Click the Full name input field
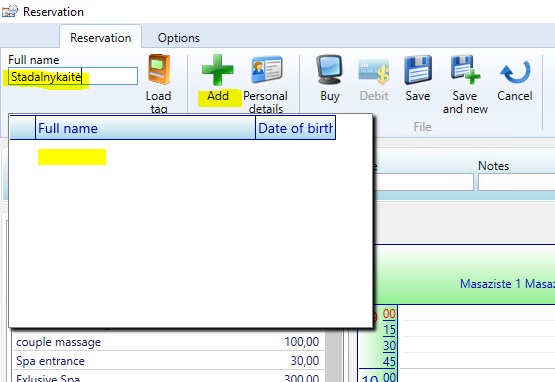This screenshot has height=382, width=555. pyautogui.click(x=73, y=76)
